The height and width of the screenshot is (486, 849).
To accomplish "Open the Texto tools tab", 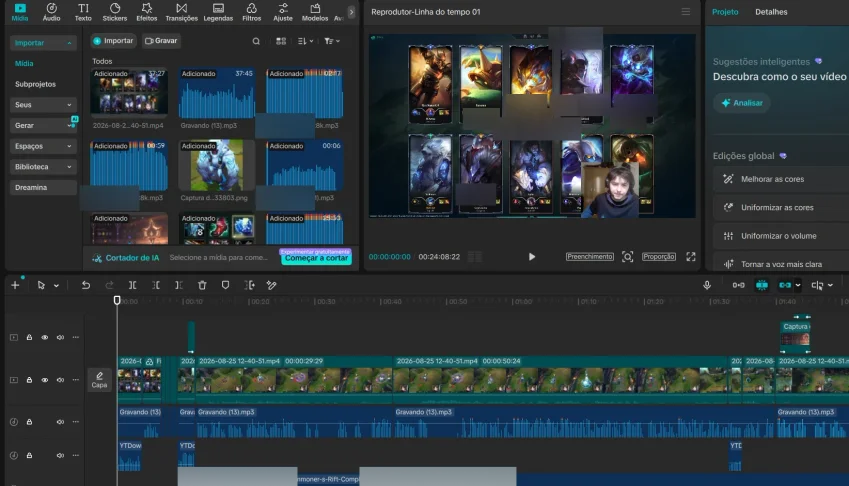I will (83, 12).
